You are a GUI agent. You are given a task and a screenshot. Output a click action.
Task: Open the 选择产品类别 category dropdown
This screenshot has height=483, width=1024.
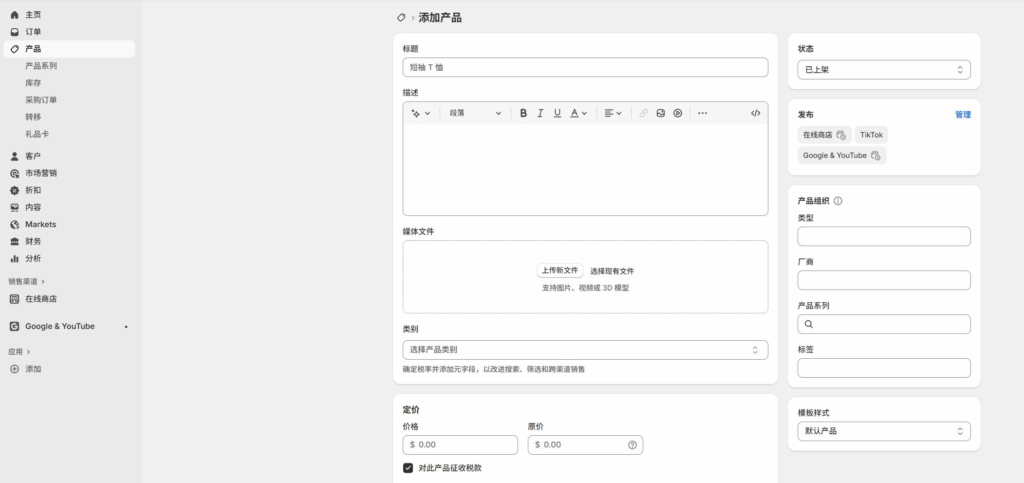point(585,350)
